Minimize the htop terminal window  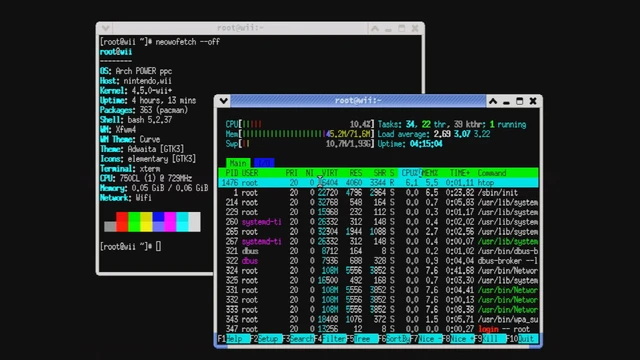pyautogui.click(x=506, y=101)
